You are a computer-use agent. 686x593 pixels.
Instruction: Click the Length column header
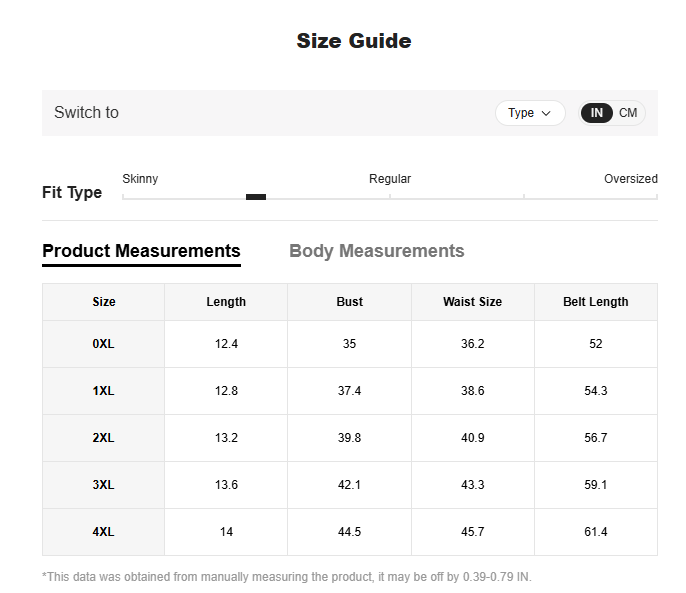pyautogui.click(x=226, y=302)
